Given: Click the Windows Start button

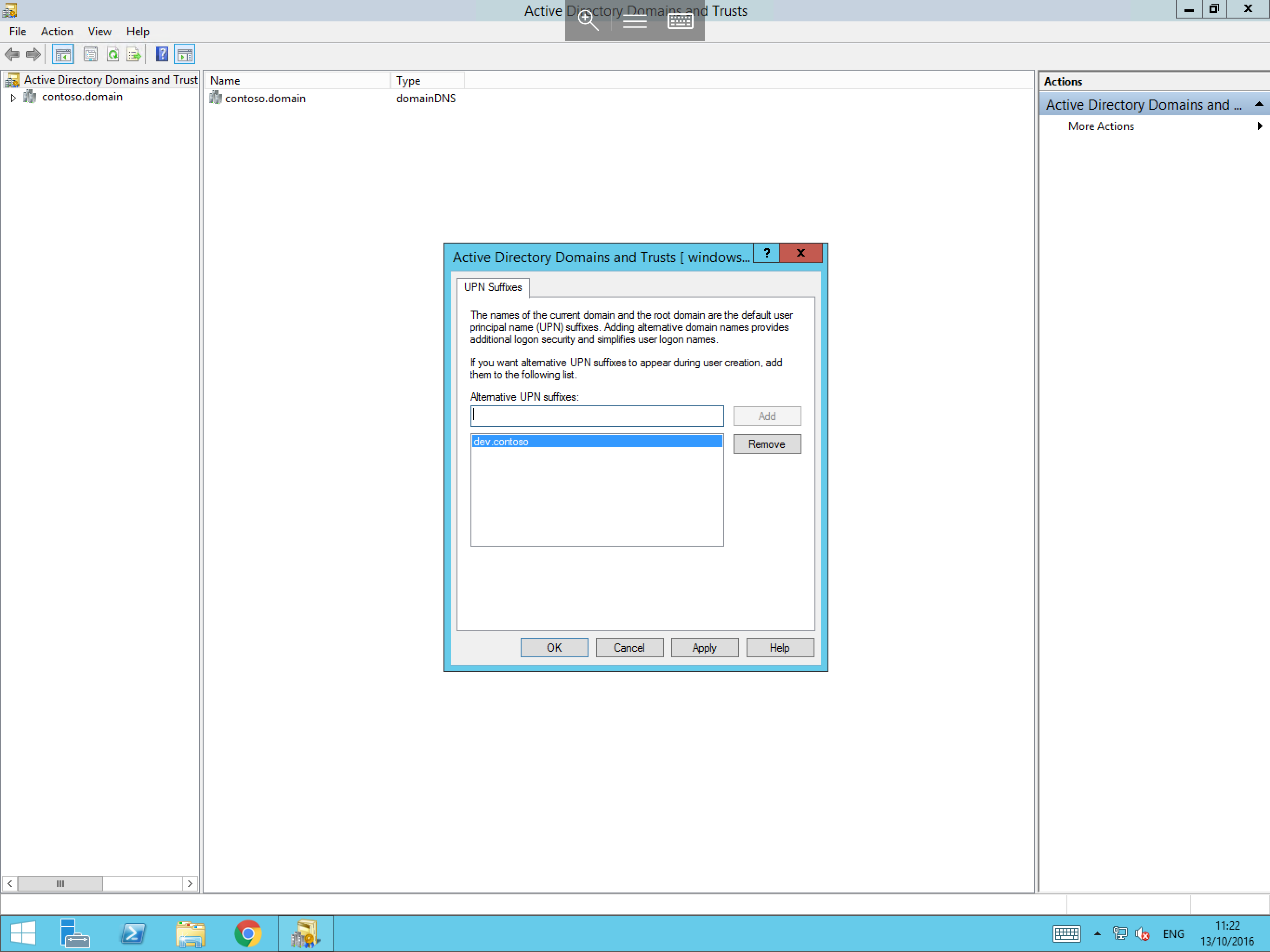Looking at the screenshot, I should [x=23, y=933].
